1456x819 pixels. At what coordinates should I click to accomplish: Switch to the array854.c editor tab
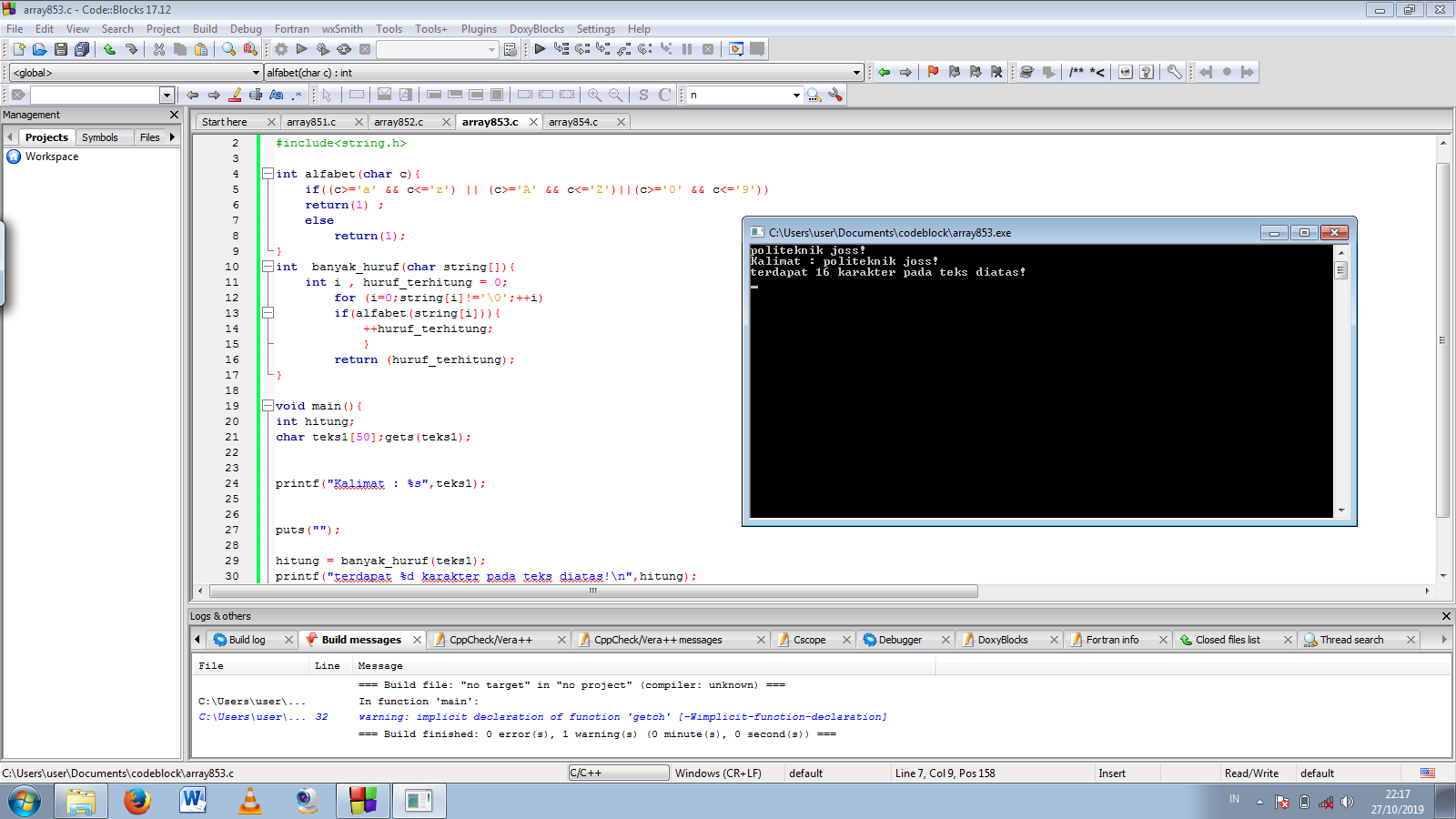coord(574,122)
